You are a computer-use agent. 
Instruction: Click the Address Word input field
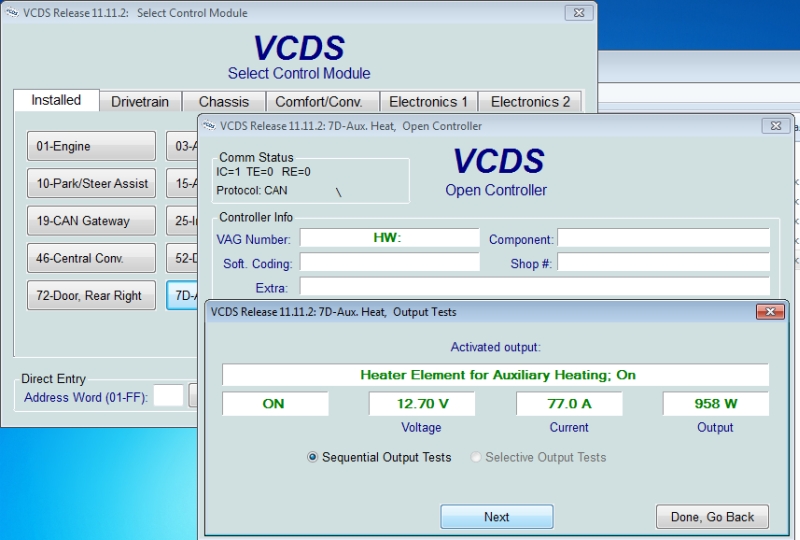(168, 396)
